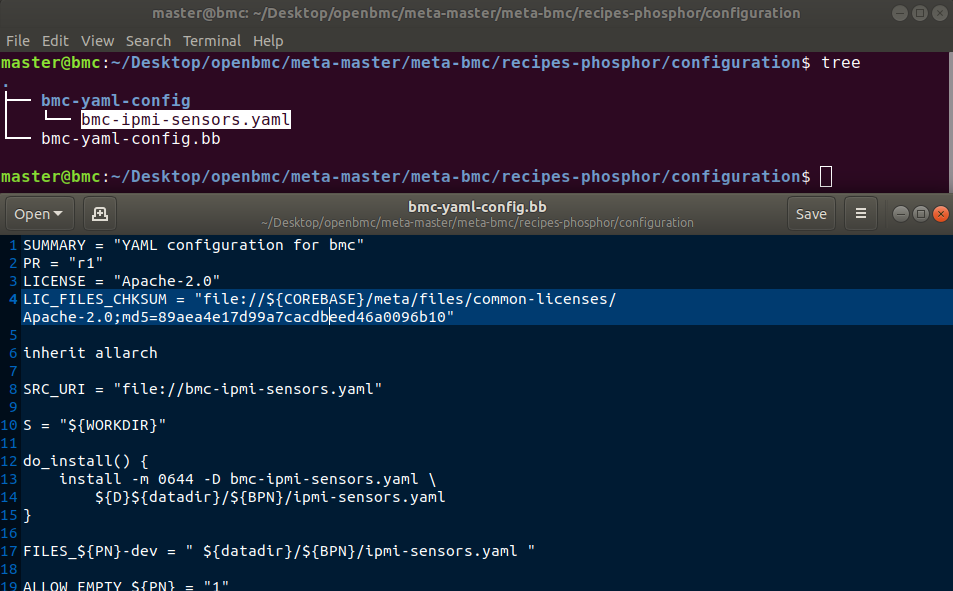Open the terminal File menu
This screenshot has width=953, height=591.
coord(17,40)
